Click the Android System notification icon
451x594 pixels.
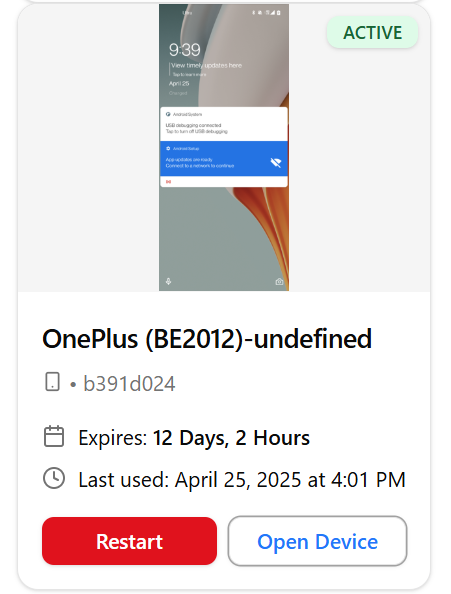168,114
